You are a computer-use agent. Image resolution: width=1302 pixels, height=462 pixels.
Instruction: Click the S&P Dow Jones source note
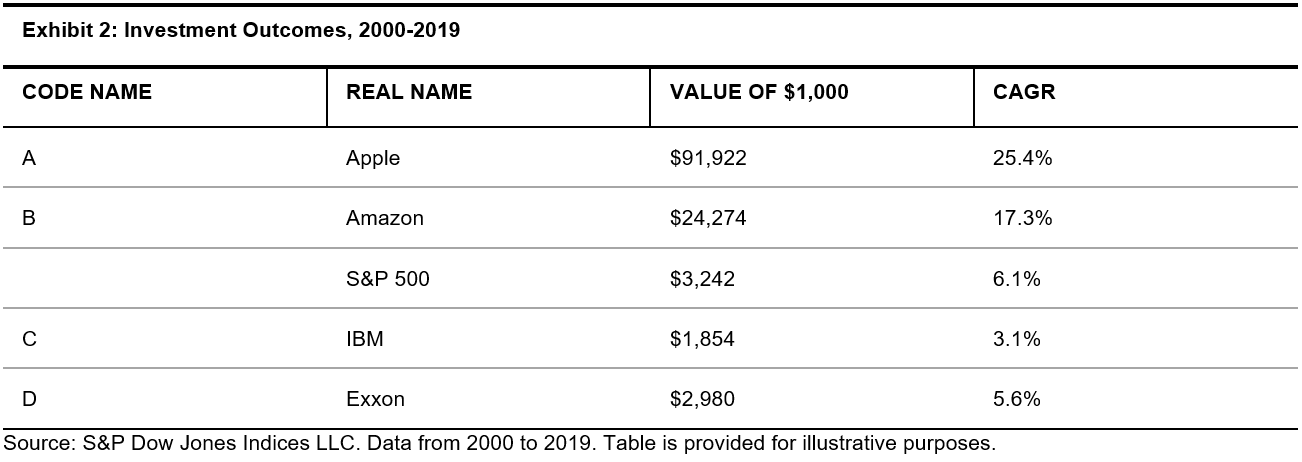tap(500, 443)
